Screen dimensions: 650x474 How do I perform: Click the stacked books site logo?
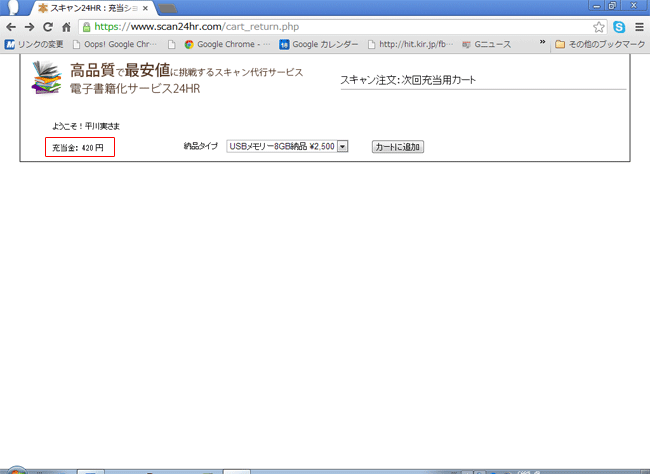click(46, 77)
